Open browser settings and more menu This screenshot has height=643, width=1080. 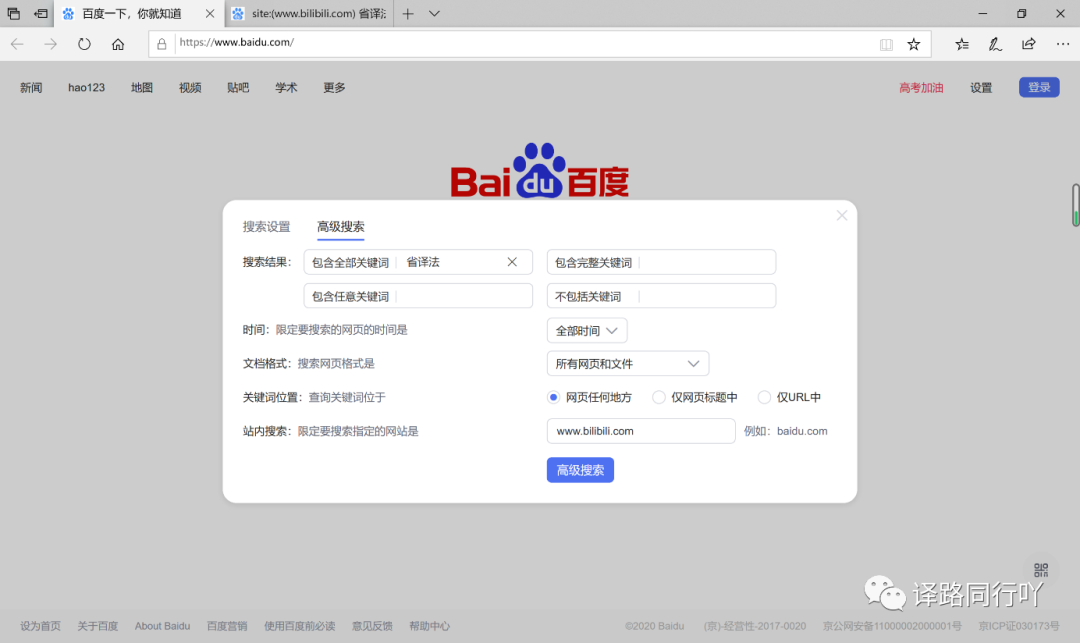(x=1063, y=44)
